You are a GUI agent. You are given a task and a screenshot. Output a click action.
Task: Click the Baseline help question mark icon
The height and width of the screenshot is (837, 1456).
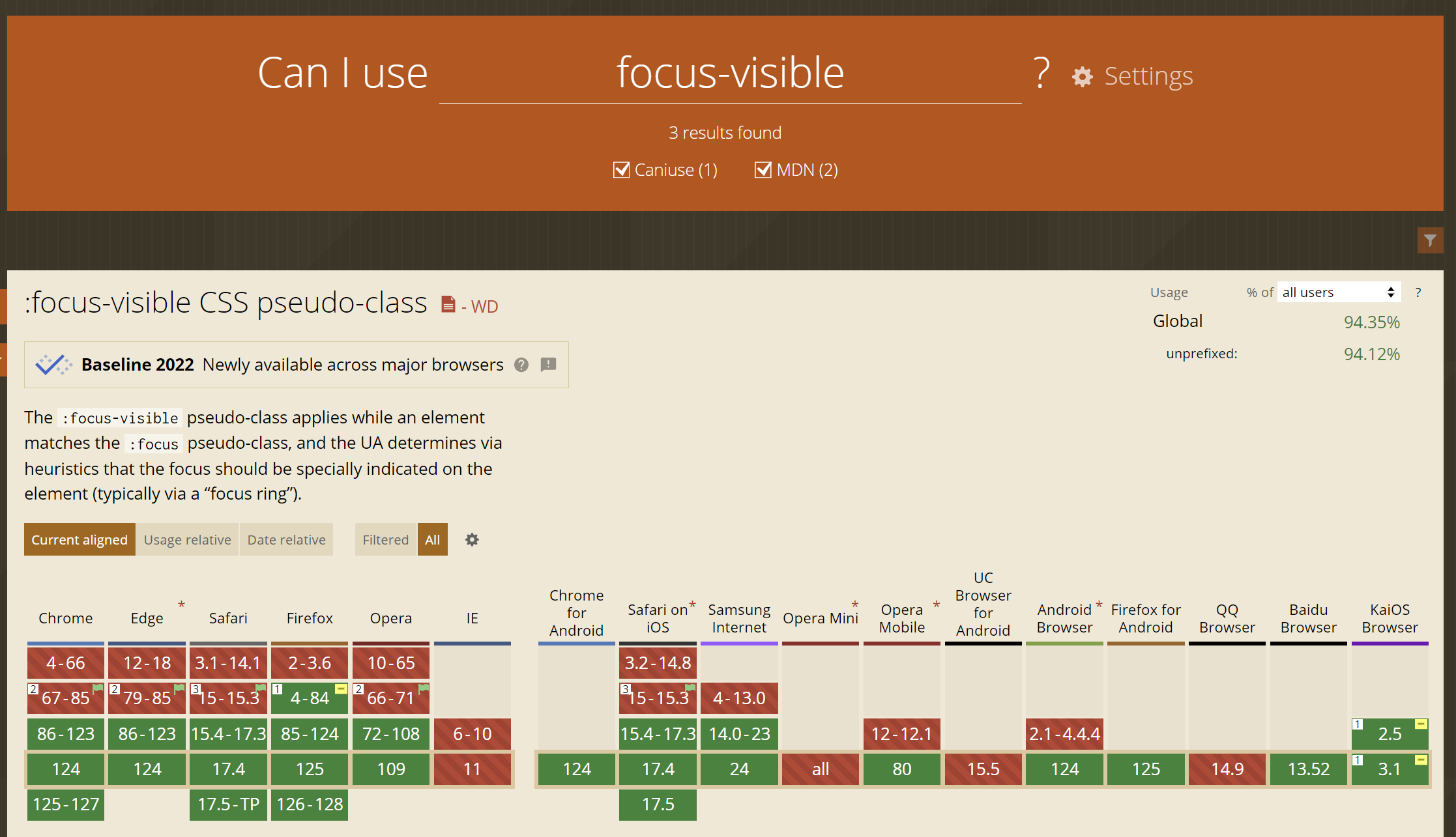click(521, 365)
